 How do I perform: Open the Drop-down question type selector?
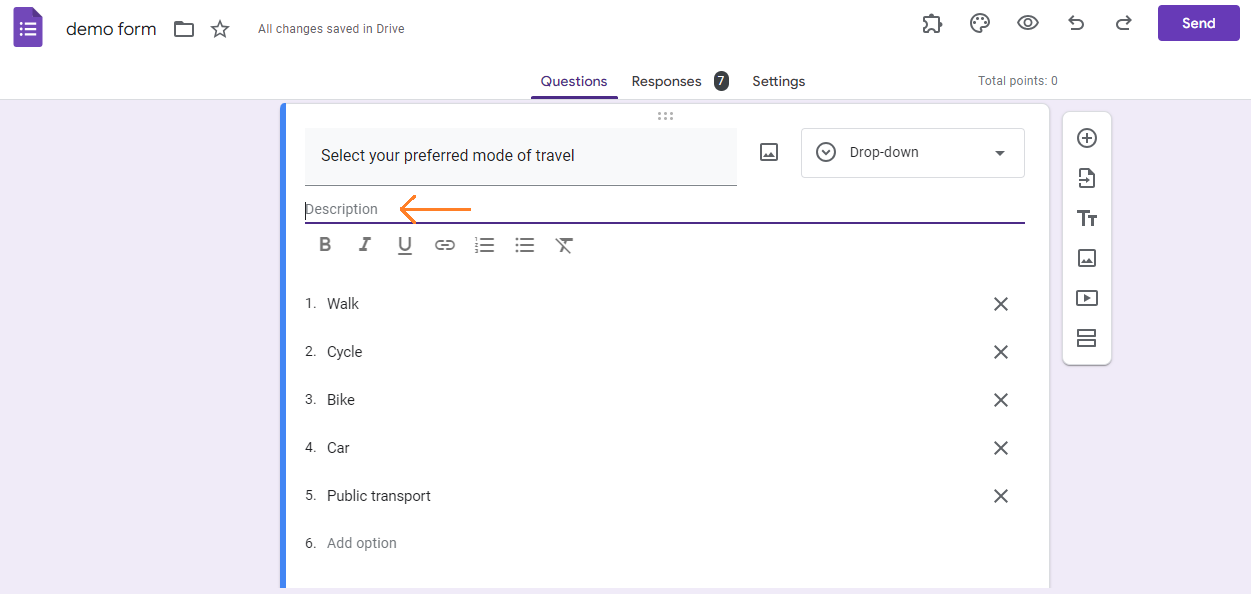click(911, 152)
